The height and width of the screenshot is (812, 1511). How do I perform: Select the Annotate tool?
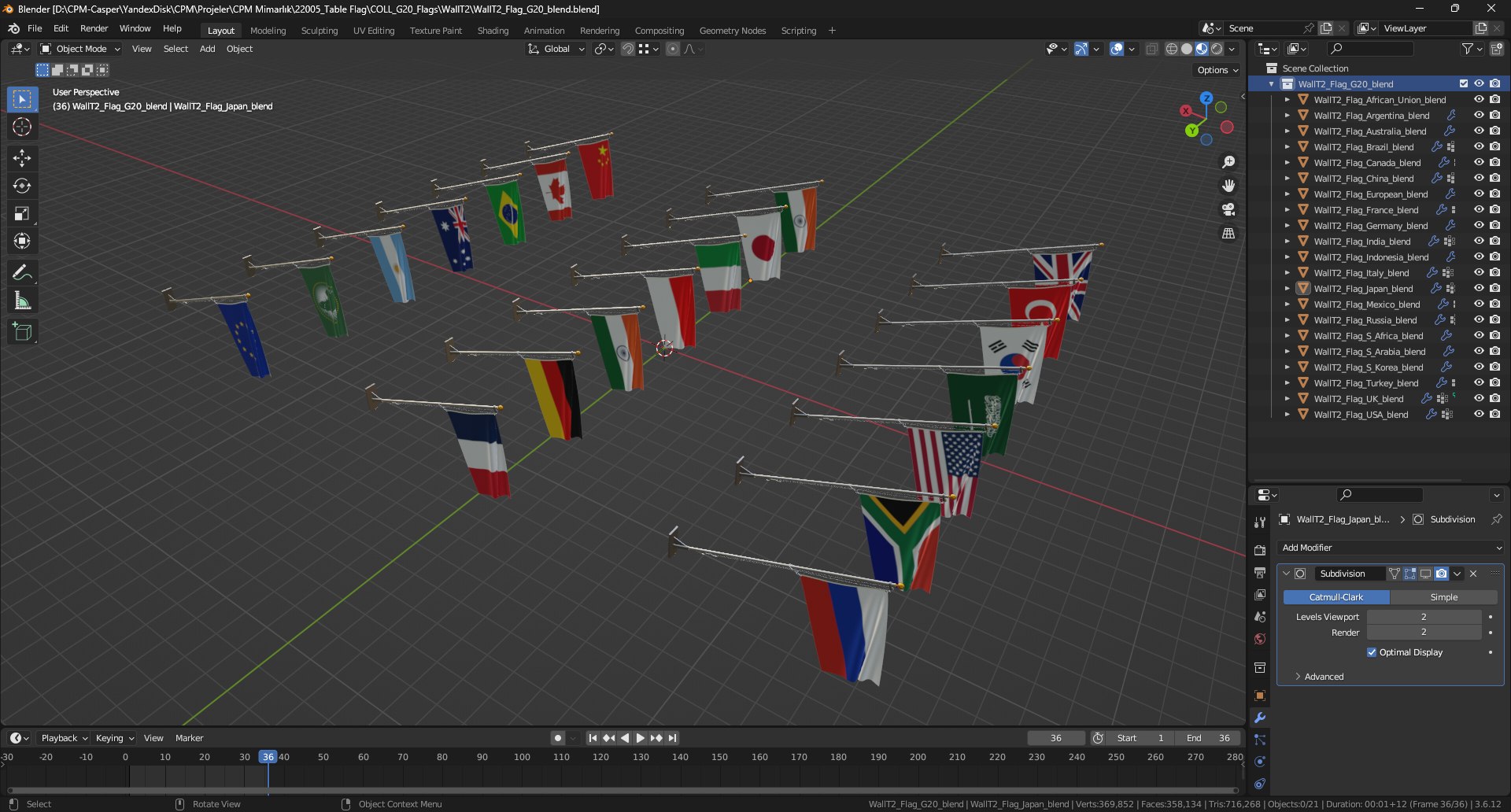click(22, 273)
